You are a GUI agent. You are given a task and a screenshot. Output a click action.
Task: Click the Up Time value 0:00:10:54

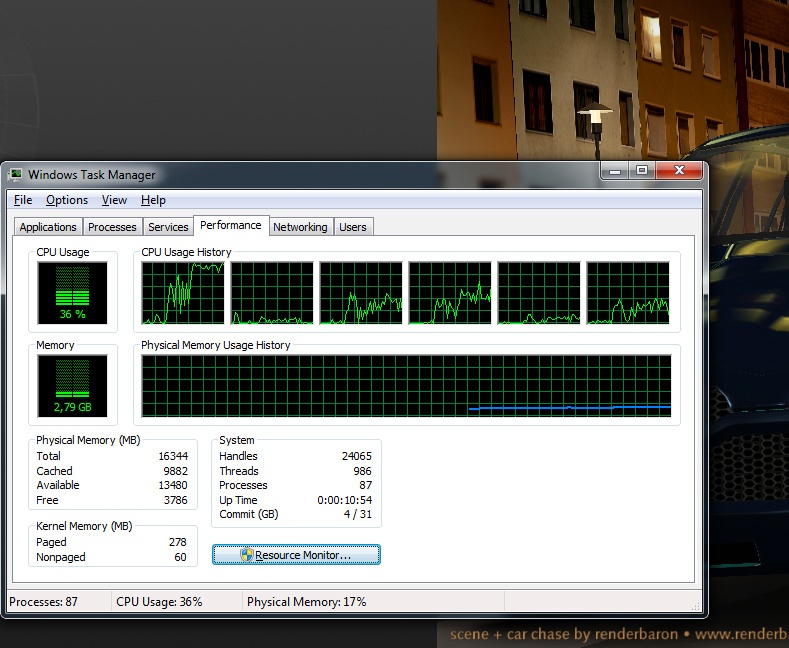[345, 500]
